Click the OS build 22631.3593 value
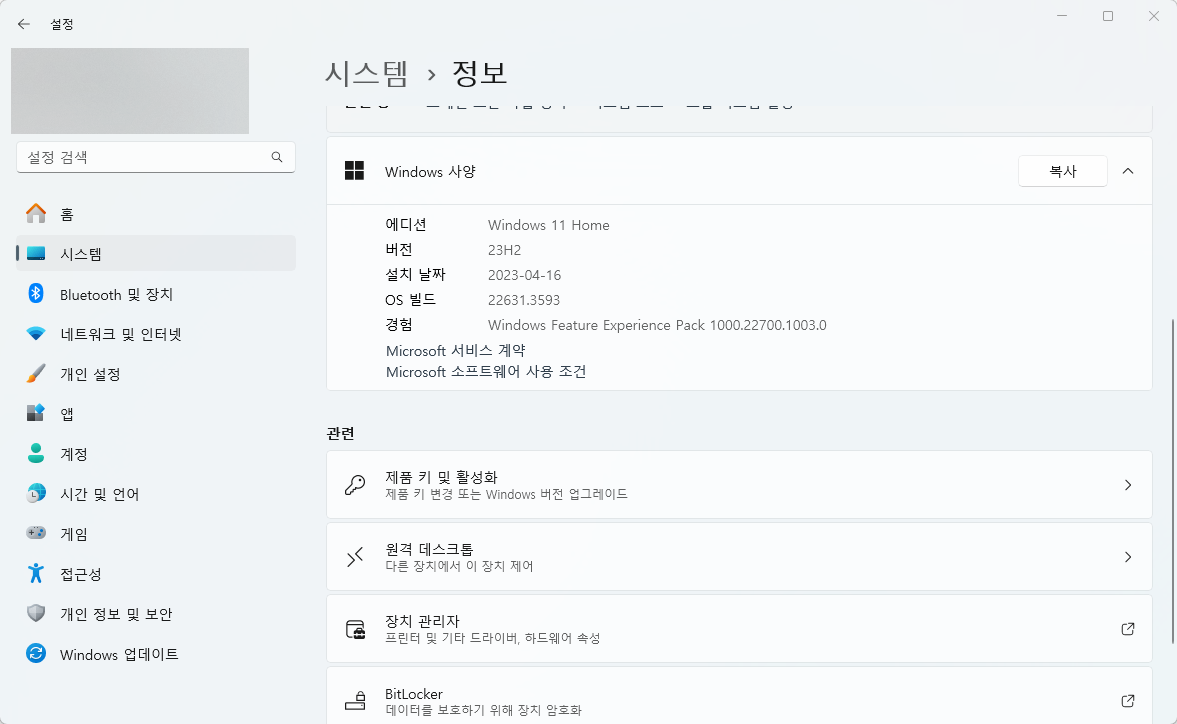The width and height of the screenshot is (1177, 724). point(523,300)
